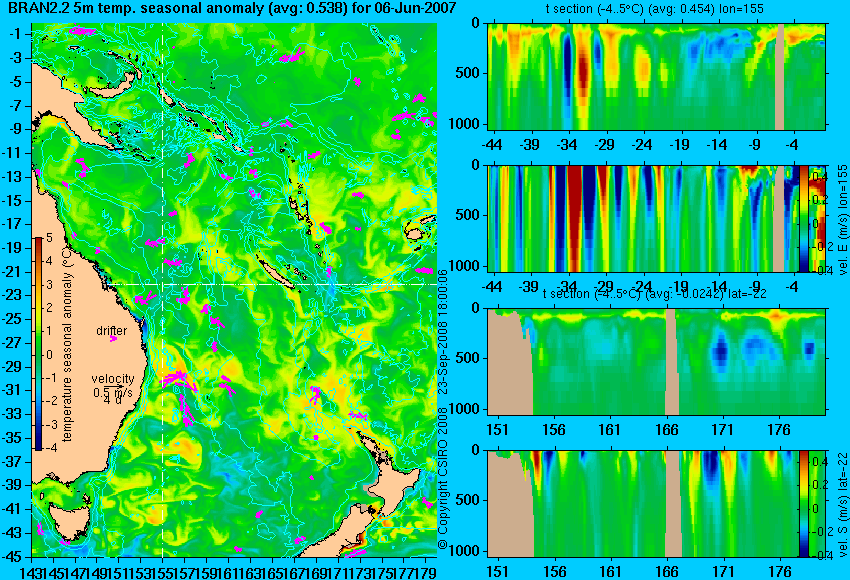This screenshot has width=850, height=580.
Task: Click the '179' longitude label on the map axis
Action: pyautogui.click(x=425, y=572)
